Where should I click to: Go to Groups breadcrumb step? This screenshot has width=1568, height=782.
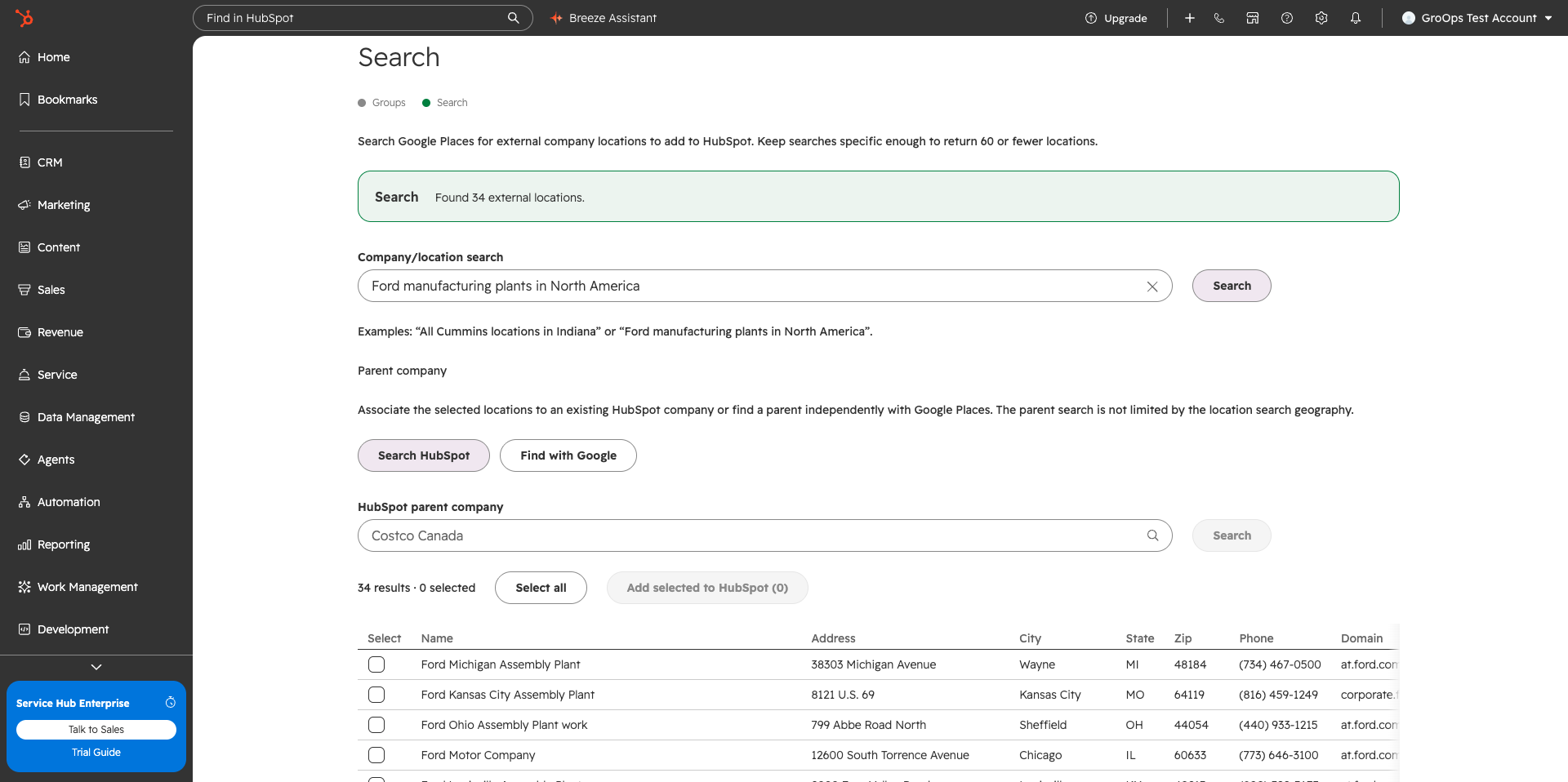click(381, 103)
